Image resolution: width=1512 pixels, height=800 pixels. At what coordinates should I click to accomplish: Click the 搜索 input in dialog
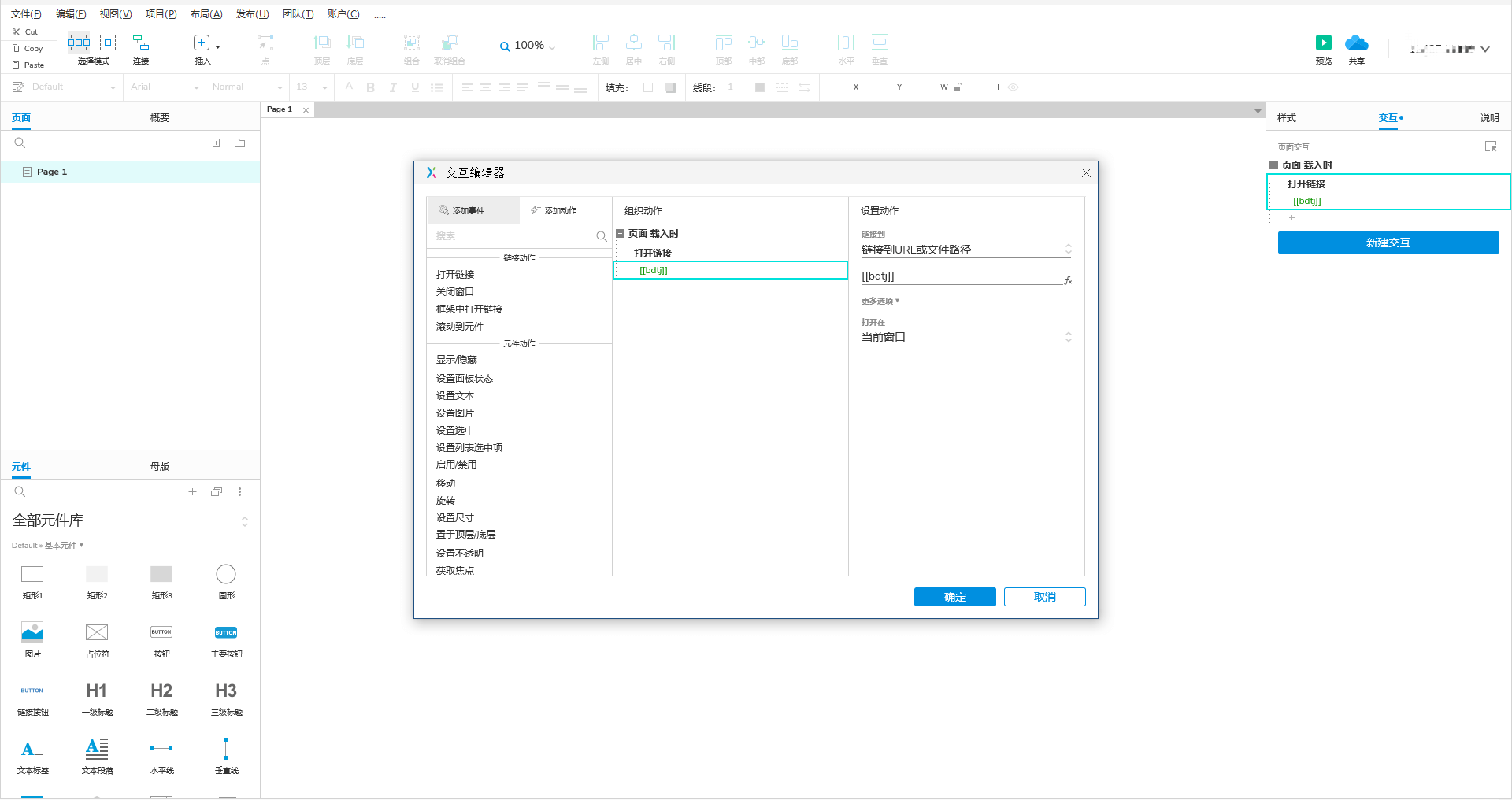pos(512,236)
